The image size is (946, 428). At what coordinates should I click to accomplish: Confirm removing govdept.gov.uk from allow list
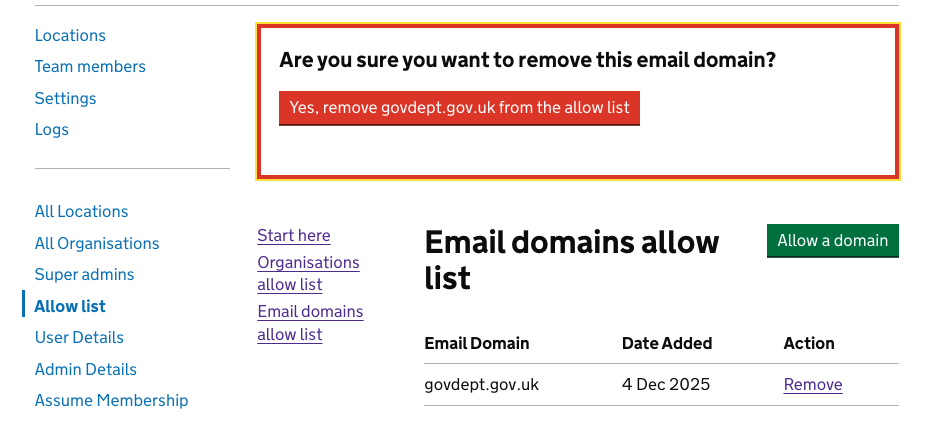pyautogui.click(x=459, y=108)
